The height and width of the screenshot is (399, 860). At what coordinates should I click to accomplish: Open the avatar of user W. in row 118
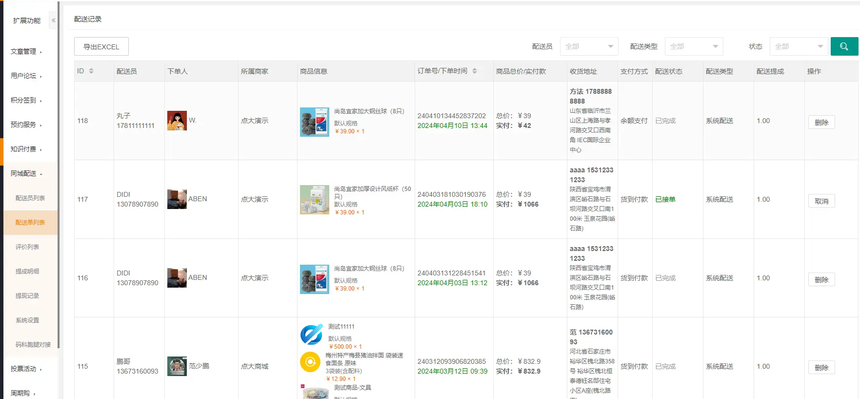[x=177, y=121]
